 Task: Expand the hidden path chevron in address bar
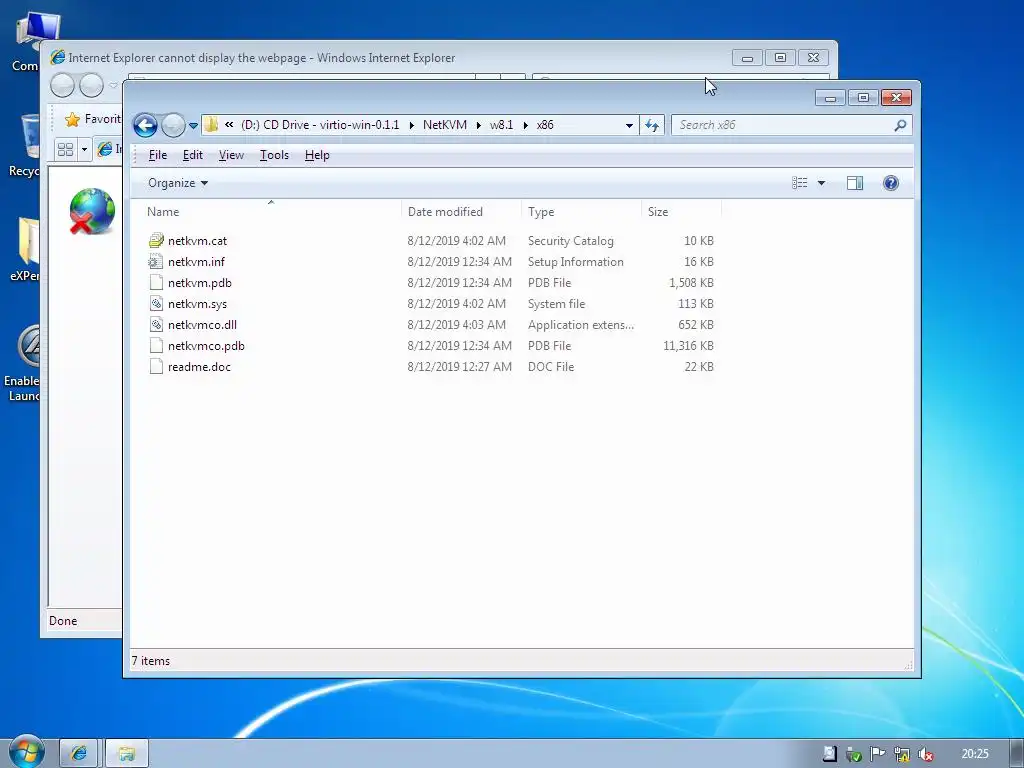[x=229, y=125]
